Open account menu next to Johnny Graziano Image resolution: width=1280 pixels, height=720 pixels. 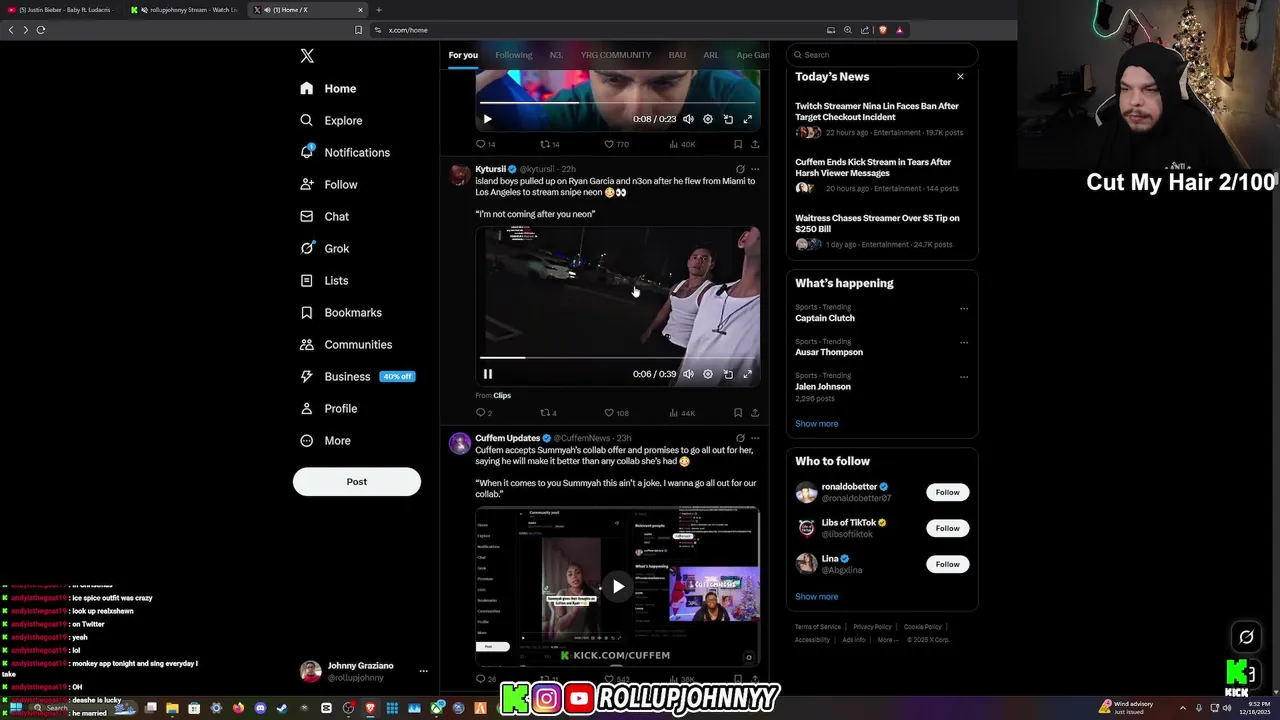point(423,671)
